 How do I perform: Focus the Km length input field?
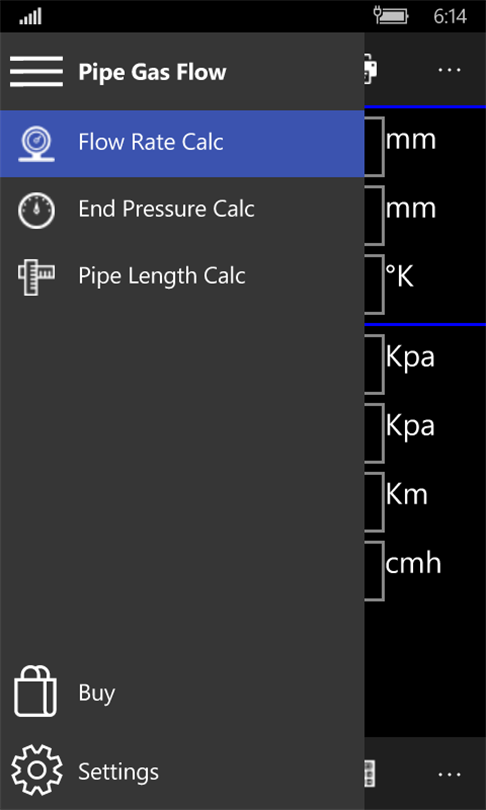click(x=374, y=502)
